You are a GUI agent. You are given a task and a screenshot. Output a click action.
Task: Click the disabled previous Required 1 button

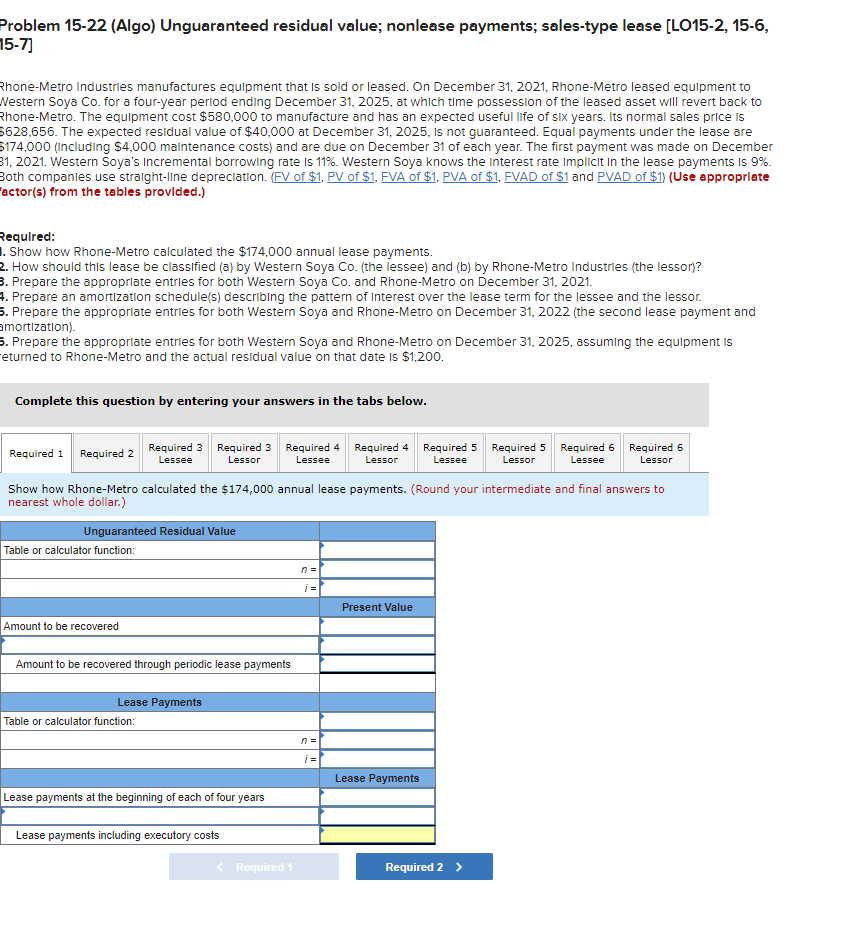point(254,867)
